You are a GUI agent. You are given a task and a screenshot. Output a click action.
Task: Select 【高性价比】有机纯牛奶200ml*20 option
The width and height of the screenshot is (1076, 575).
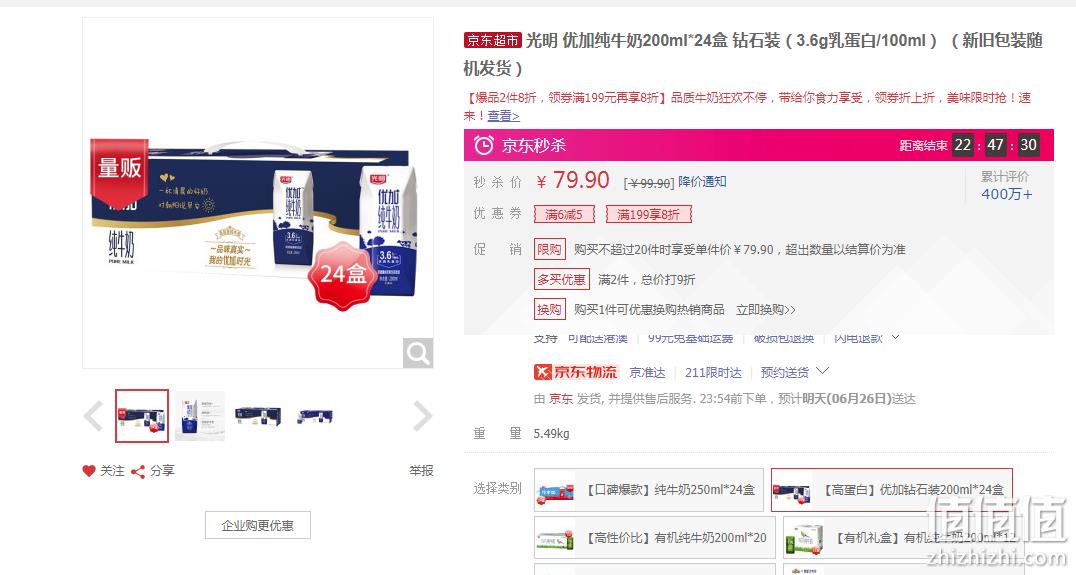coord(655,538)
